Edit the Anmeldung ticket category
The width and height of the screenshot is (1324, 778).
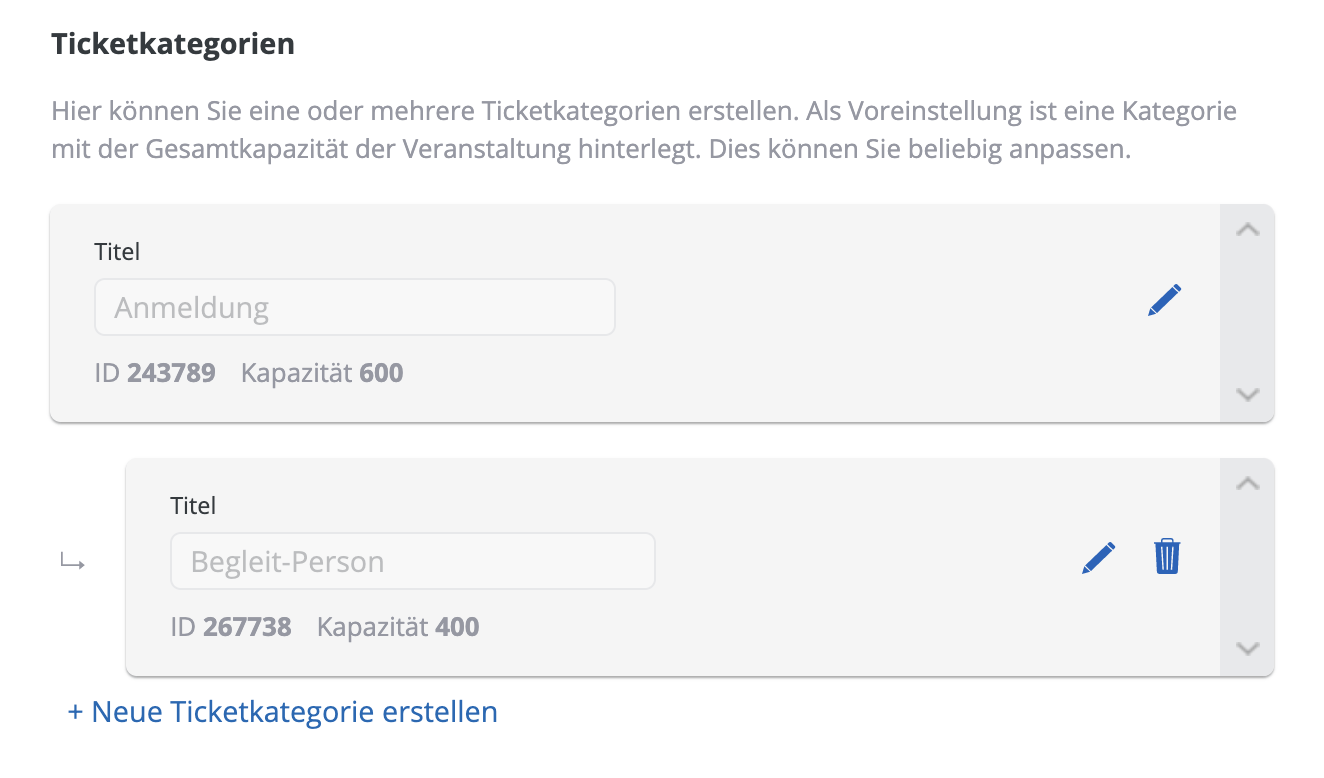pyautogui.click(x=1165, y=300)
